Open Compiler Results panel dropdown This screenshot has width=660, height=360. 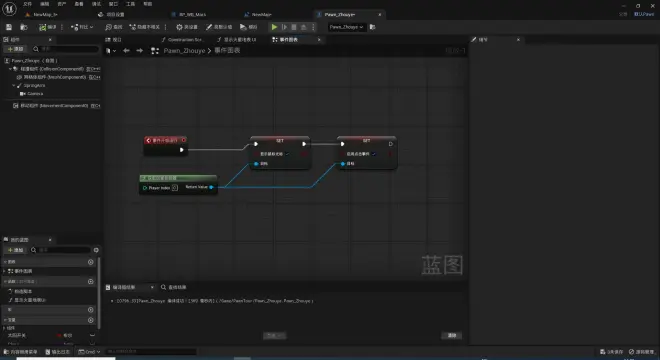point(152,287)
